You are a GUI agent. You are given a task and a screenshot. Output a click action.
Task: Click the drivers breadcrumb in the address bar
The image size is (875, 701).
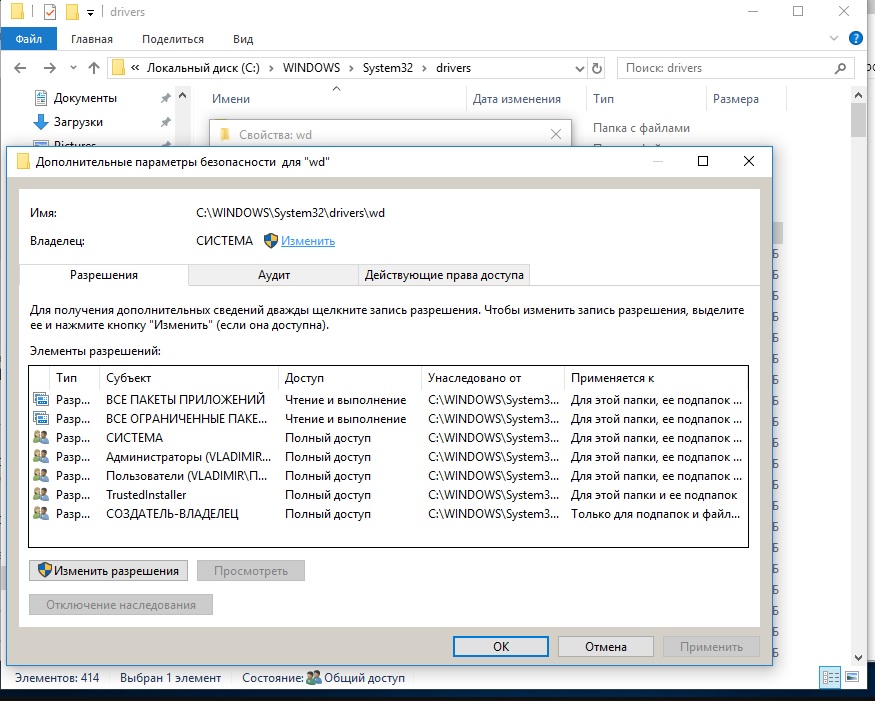(453, 68)
